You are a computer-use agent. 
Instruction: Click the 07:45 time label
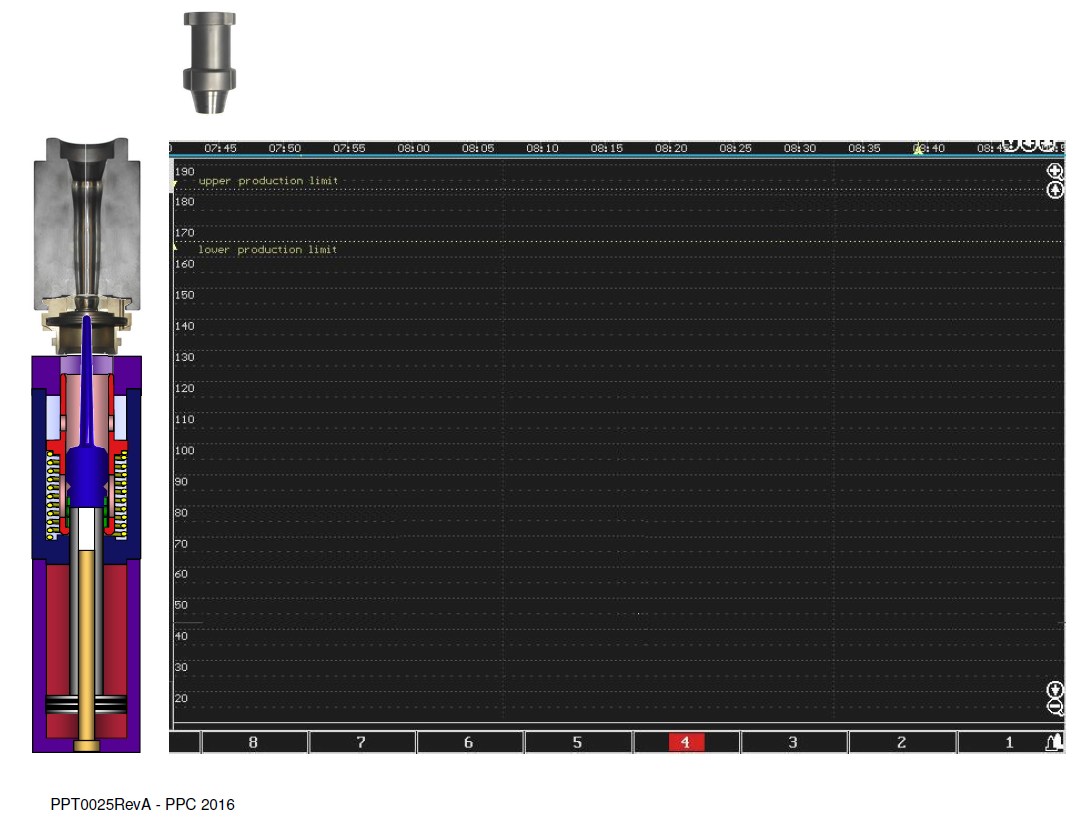coord(220,148)
